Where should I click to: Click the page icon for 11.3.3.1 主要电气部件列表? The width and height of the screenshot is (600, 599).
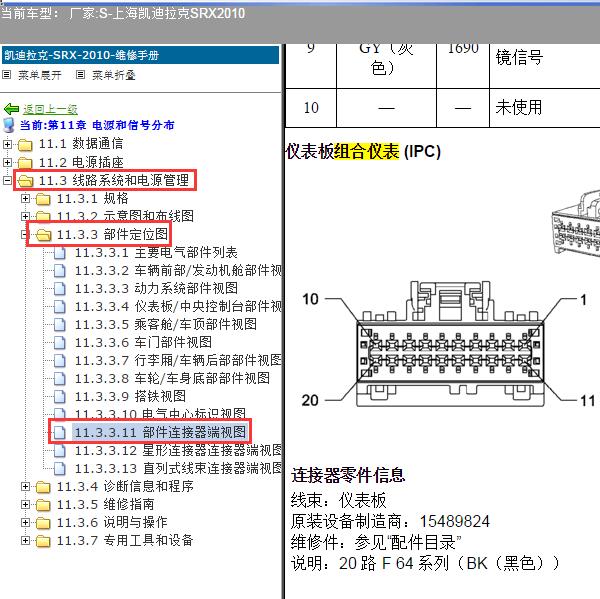tap(60, 252)
